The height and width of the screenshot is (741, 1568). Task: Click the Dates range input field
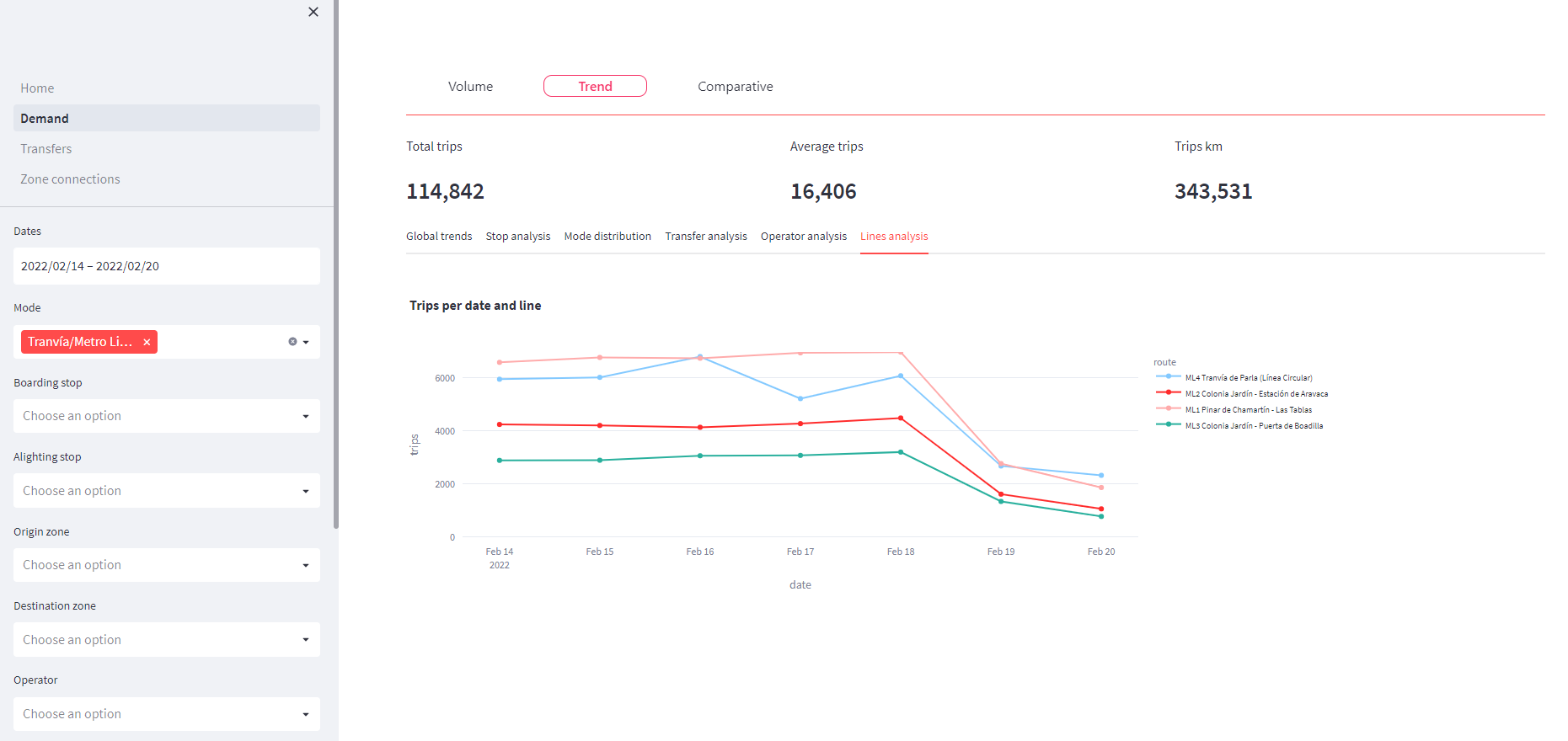166,266
